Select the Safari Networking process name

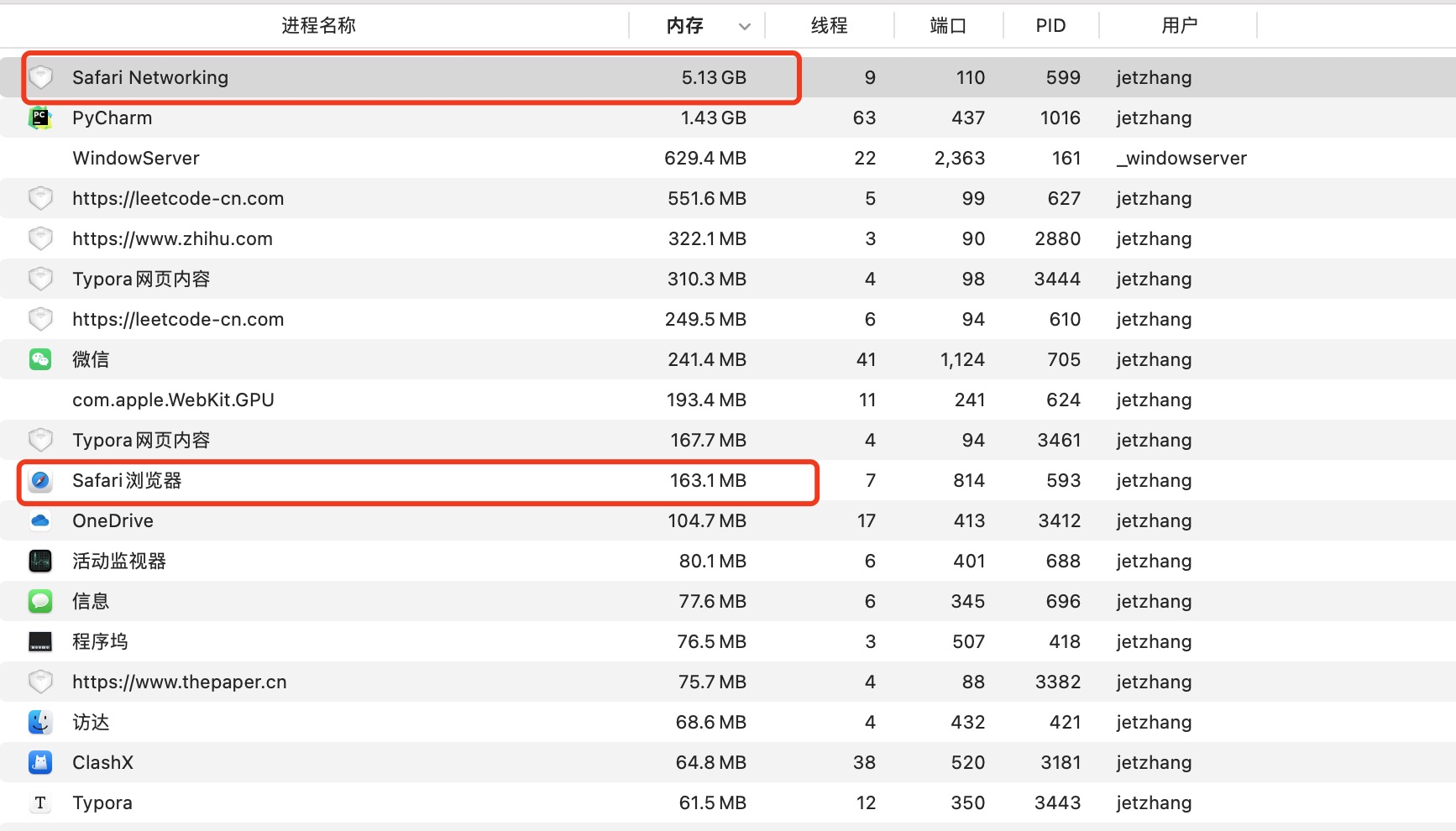tap(150, 77)
